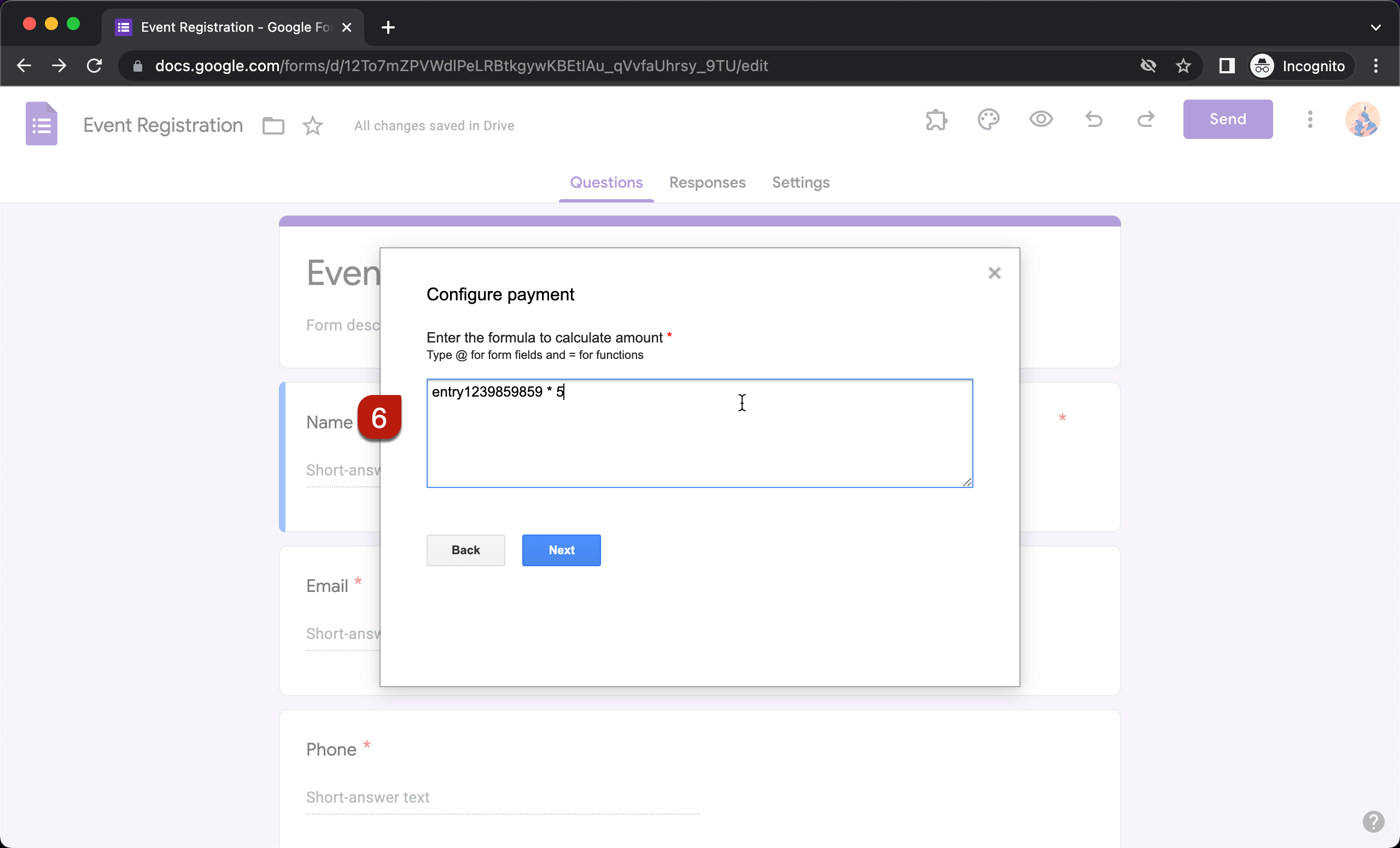
Task: Open the add-ons puzzle icon
Action: (936, 120)
